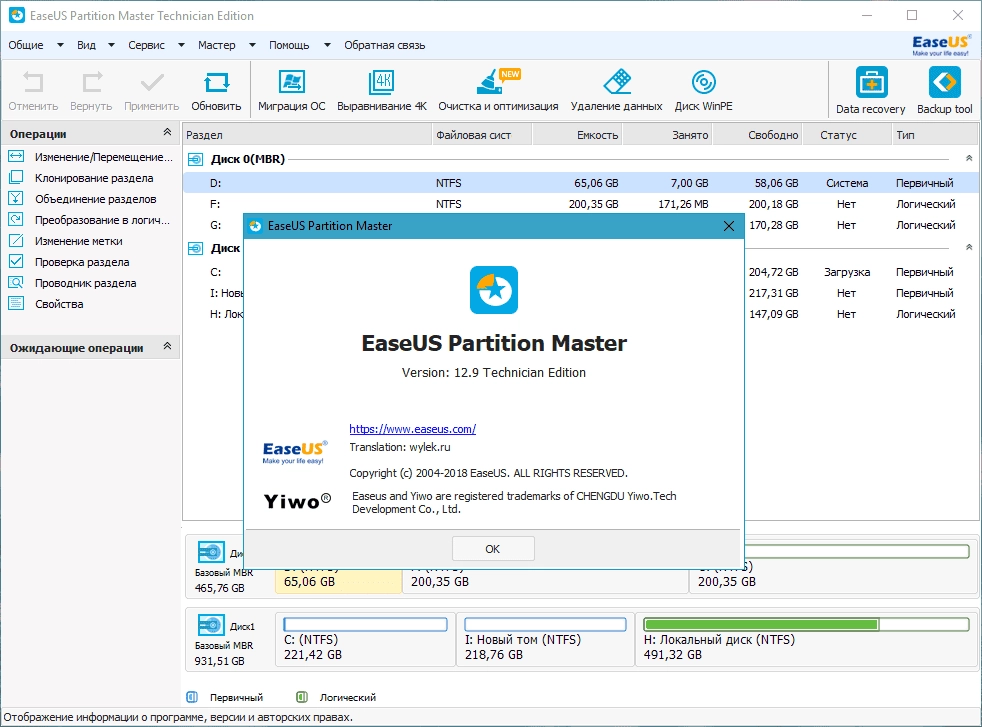Select the C: (NTFS) partition usage bar
The height and width of the screenshot is (727, 982).
click(x=365, y=624)
